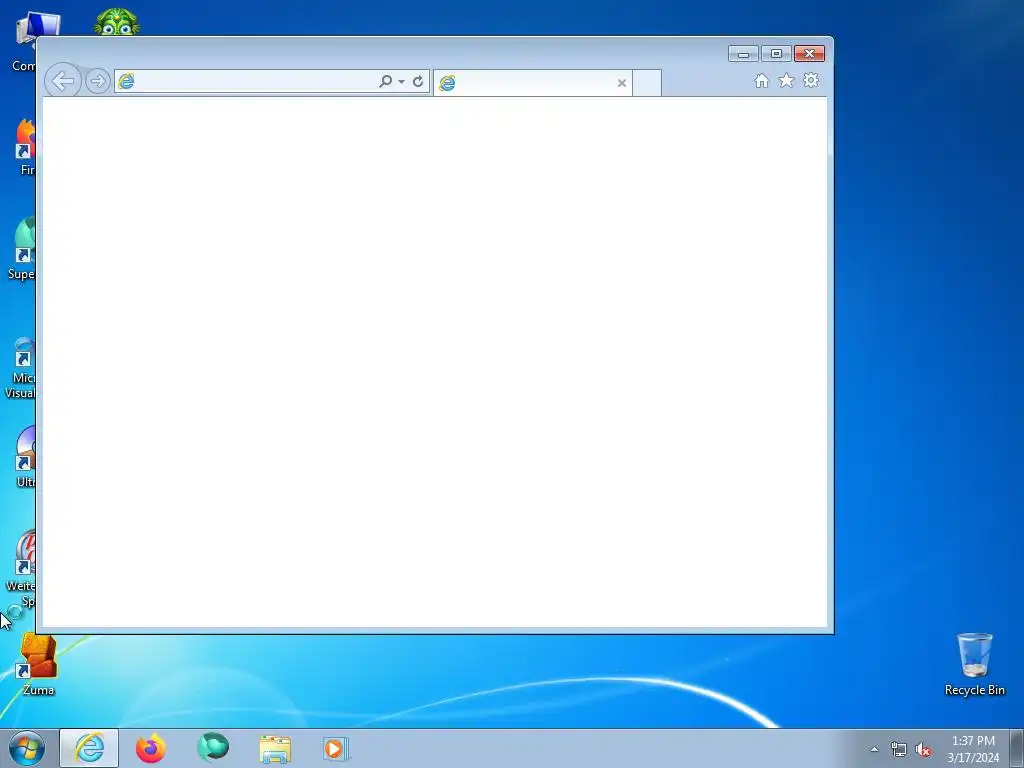Open Windows Explorer folder on taskbar
This screenshot has width=1024, height=768.
pyautogui.click(x=275, y=749)
